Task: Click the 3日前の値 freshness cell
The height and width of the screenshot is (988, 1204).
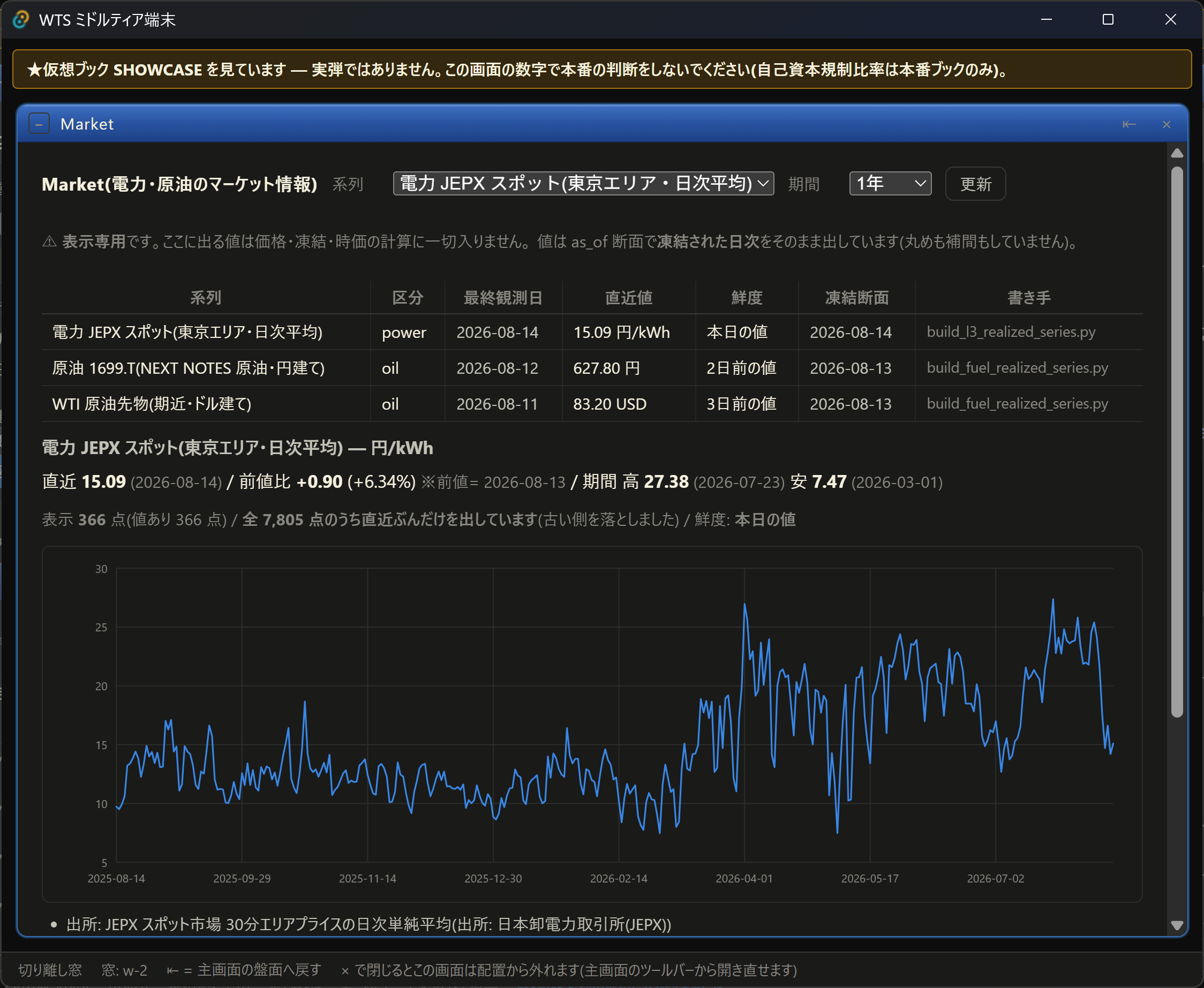Action: (x=746, y=404)
